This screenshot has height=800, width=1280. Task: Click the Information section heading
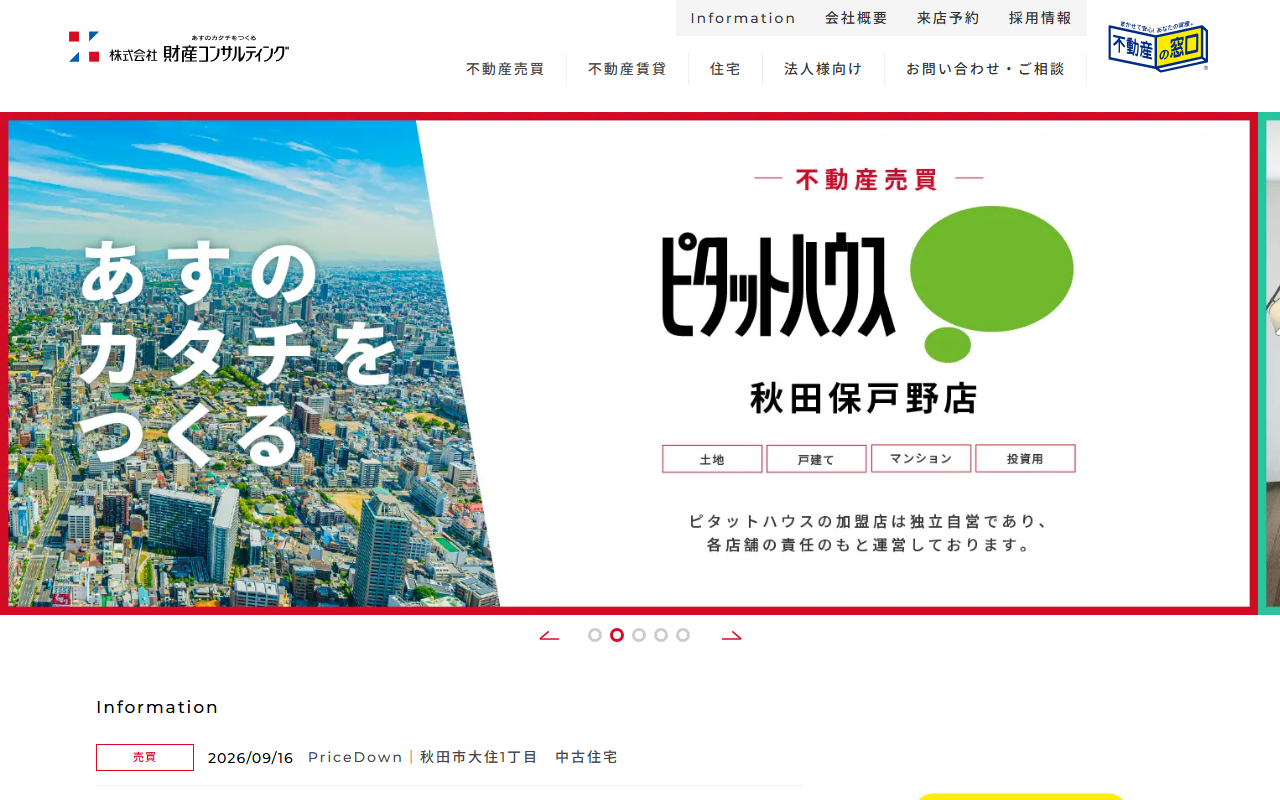[157, 707]
